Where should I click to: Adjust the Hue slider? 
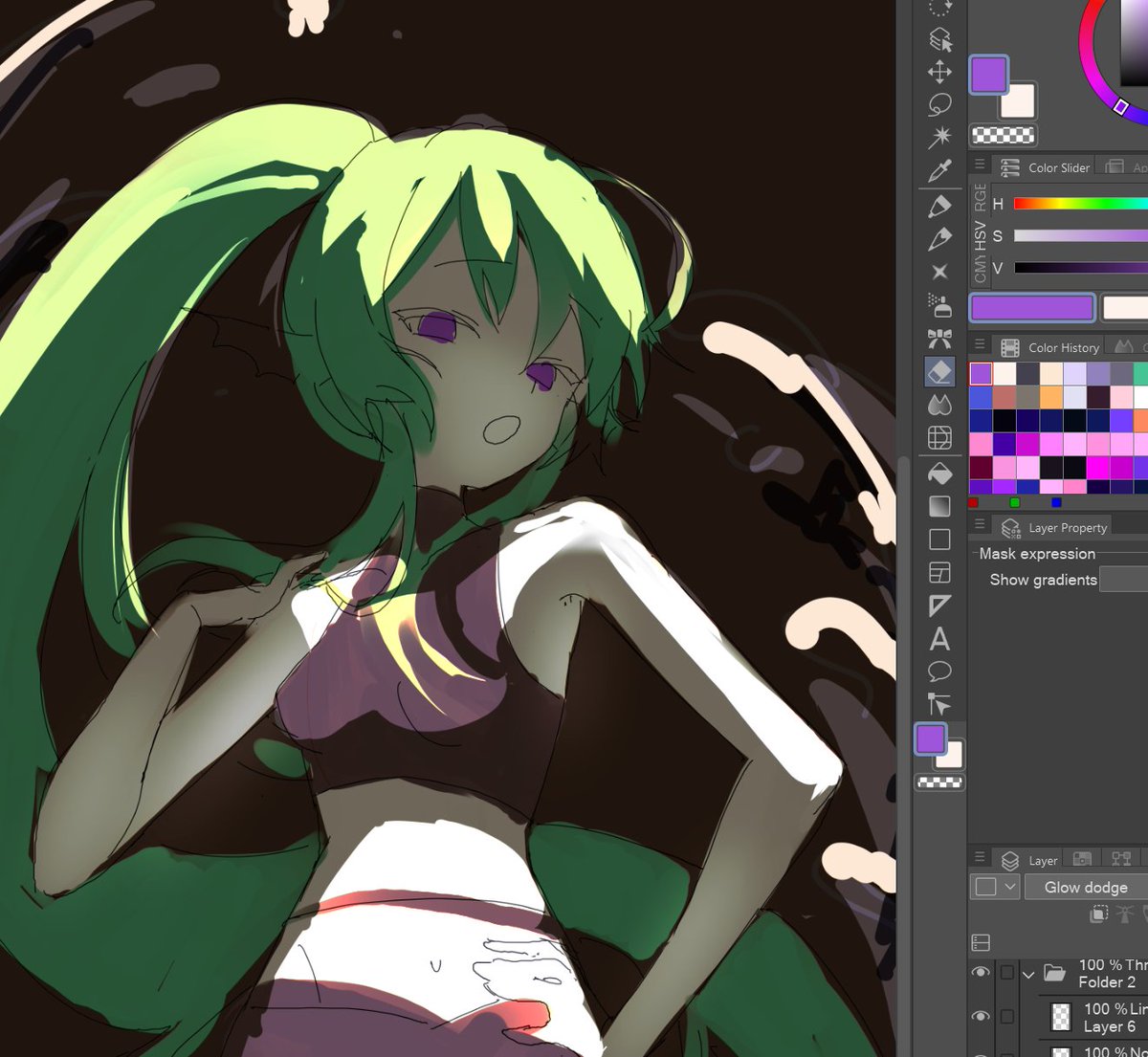[1081, 204]
